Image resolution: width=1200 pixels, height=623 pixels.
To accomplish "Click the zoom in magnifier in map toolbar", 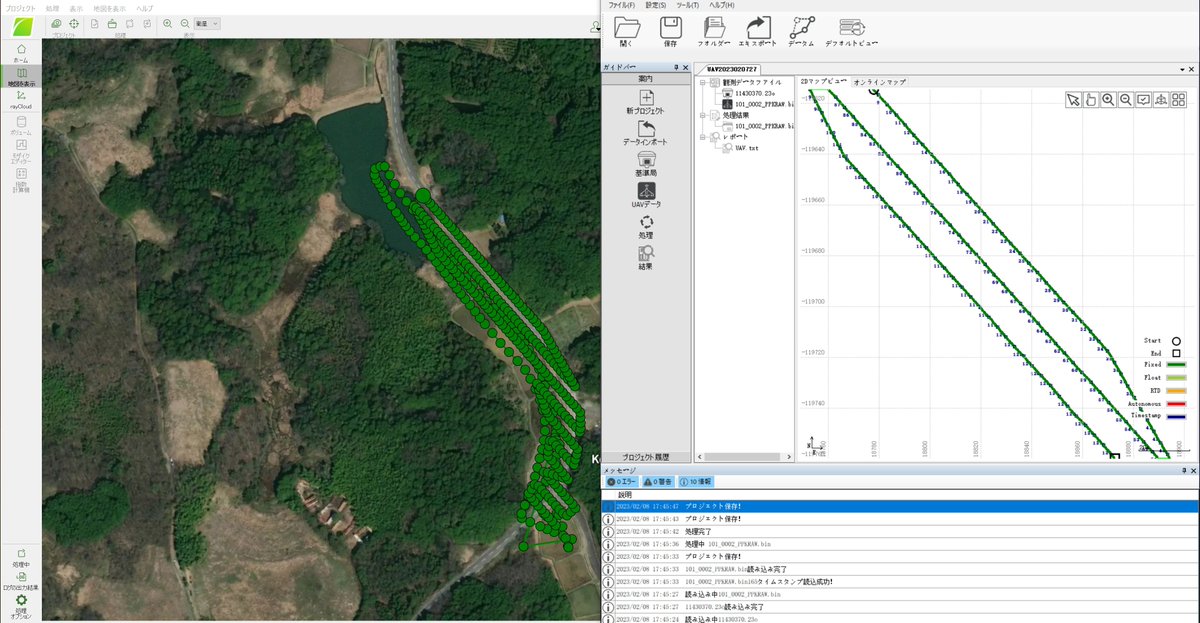I will click(167, 23).
